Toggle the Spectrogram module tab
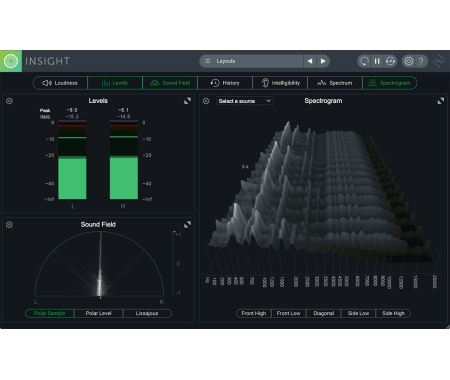The height and width of the screenshot is (380, 450). tap(390, 83)
